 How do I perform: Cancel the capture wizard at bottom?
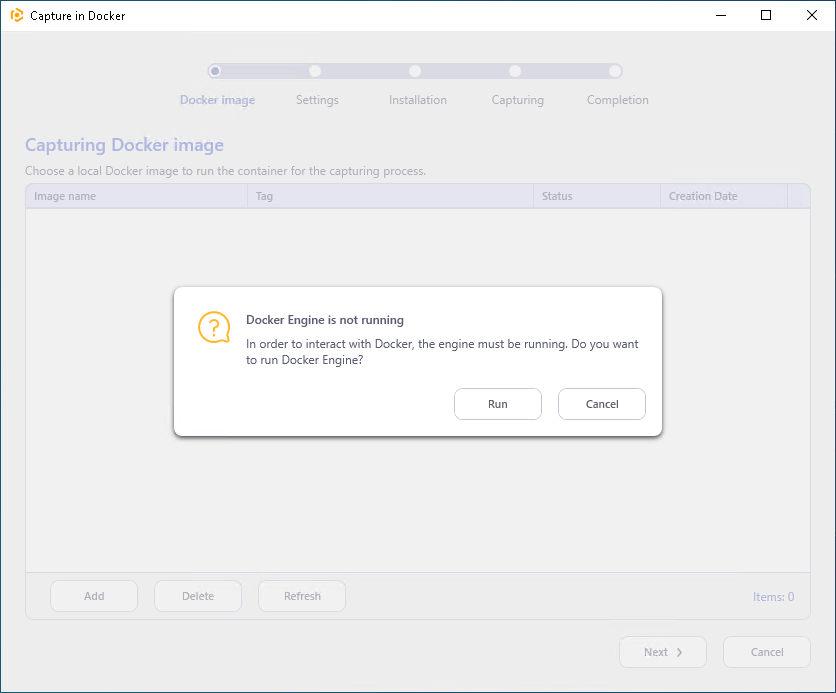767,652
